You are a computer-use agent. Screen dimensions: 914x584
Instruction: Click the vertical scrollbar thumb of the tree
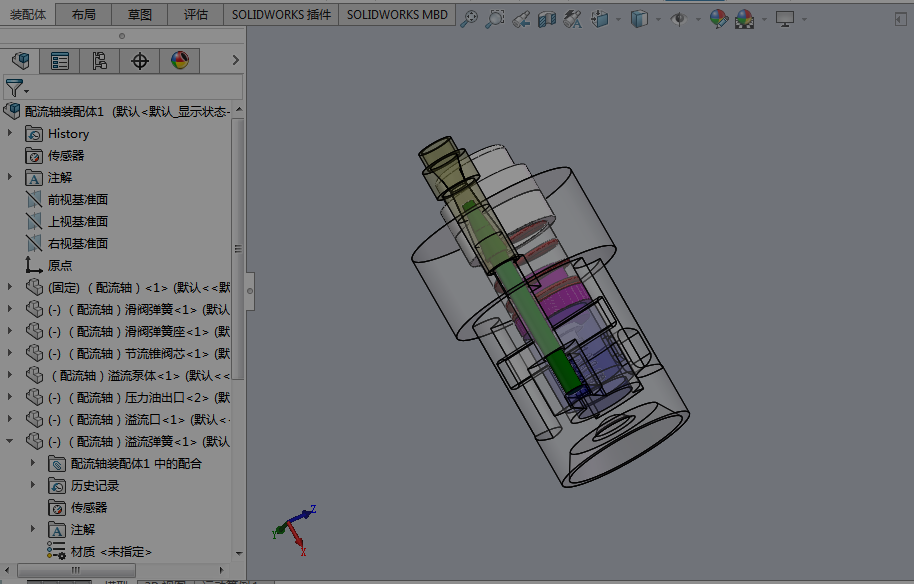pos(238,249)
